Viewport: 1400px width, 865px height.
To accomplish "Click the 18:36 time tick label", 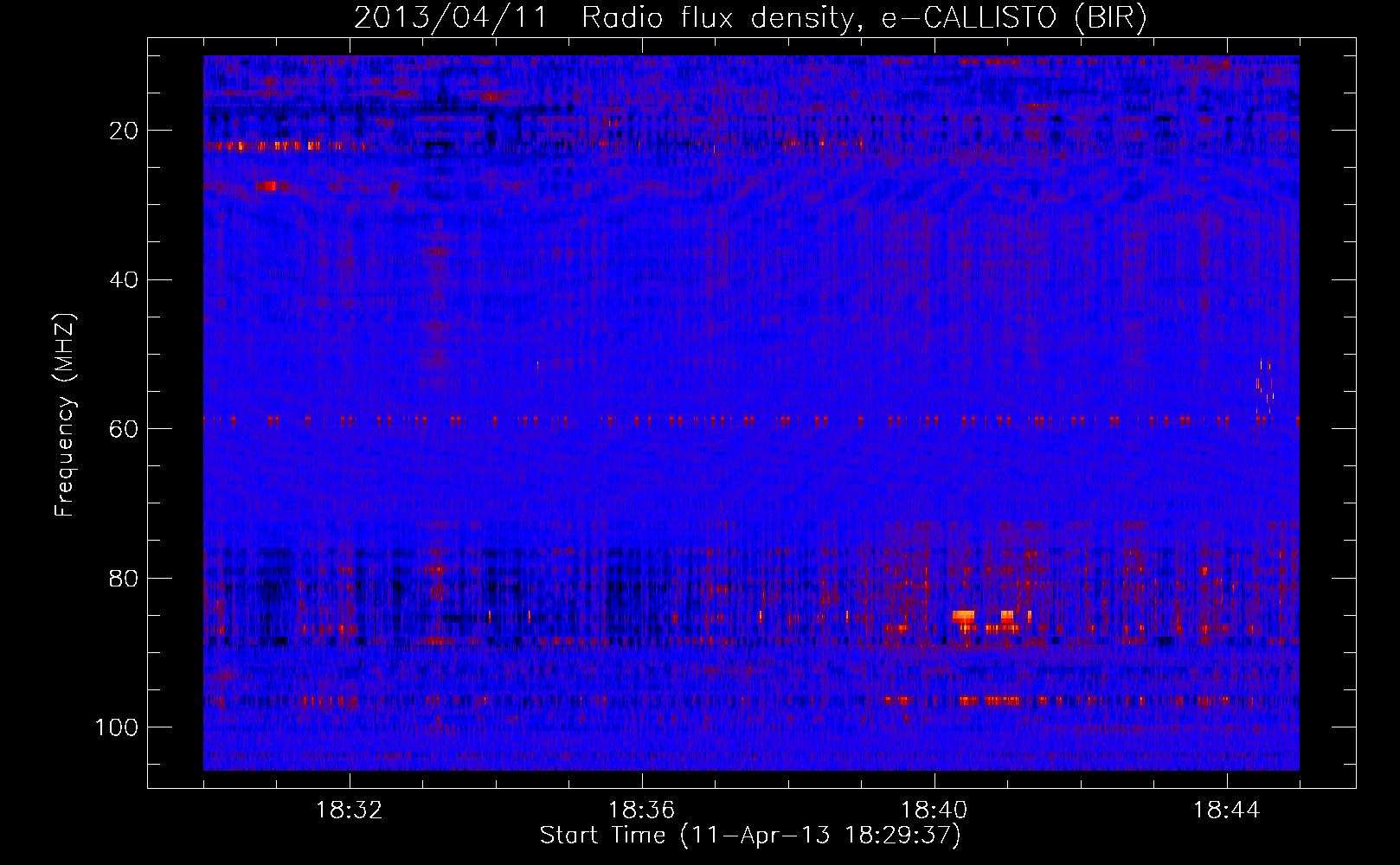I will pos(642,811).
